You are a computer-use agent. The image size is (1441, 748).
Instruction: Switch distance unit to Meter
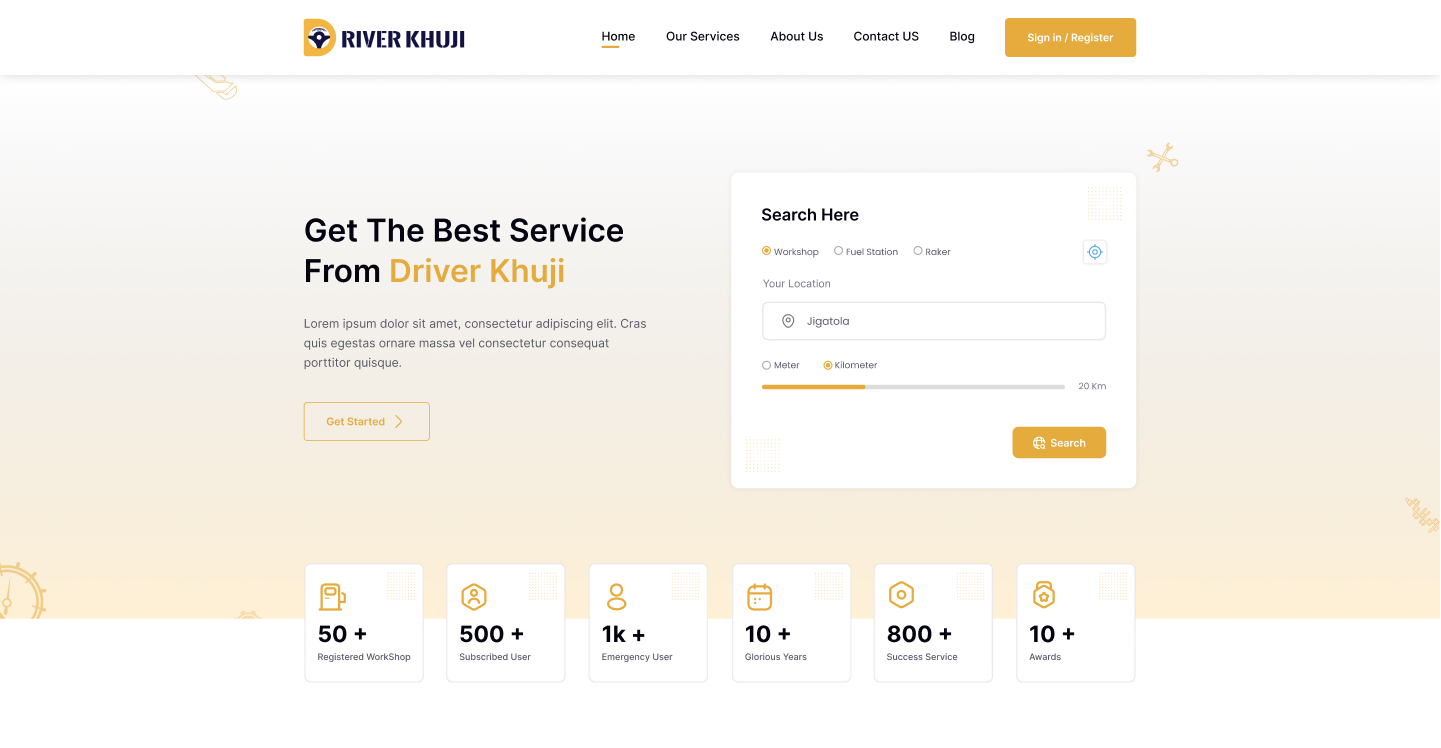[x=767, y=365]
